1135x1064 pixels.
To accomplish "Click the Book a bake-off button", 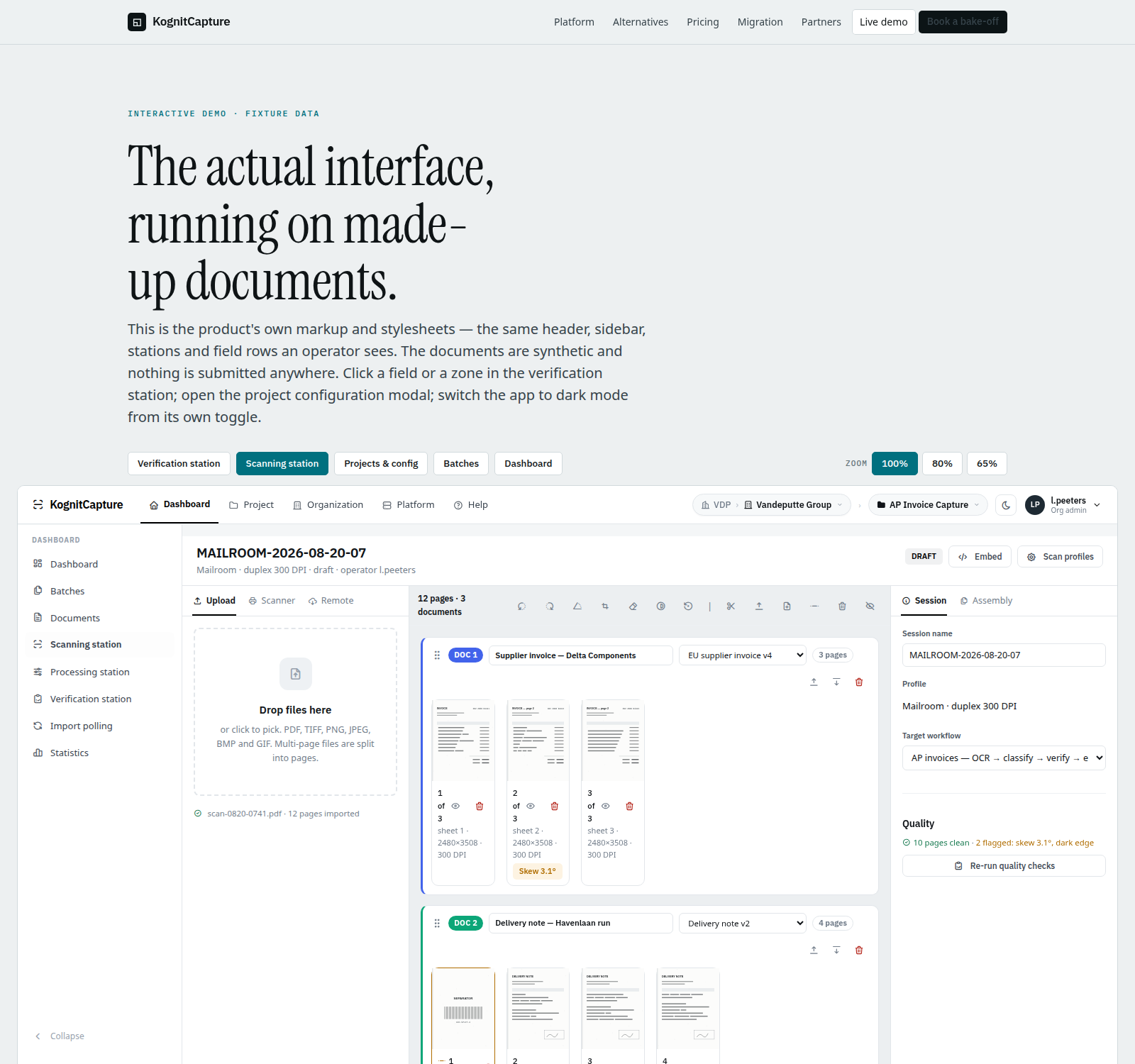I will coord(963,22).
